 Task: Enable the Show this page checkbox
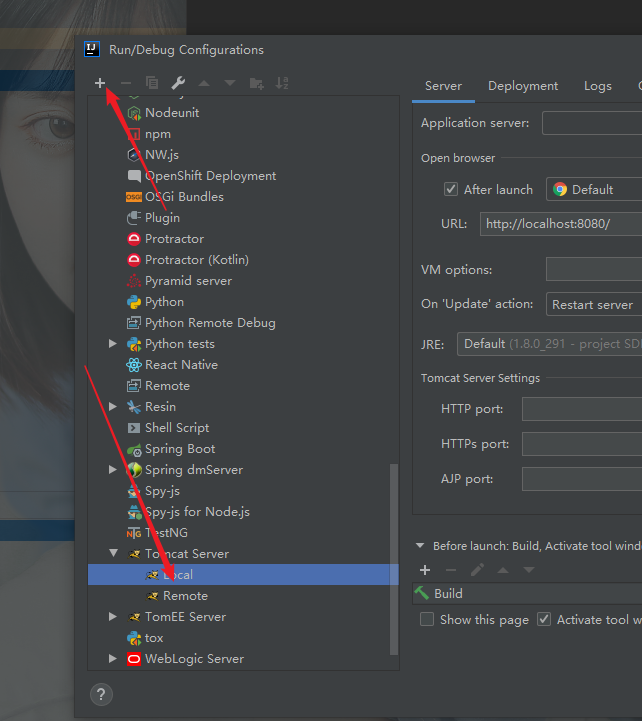click(427, 619)
